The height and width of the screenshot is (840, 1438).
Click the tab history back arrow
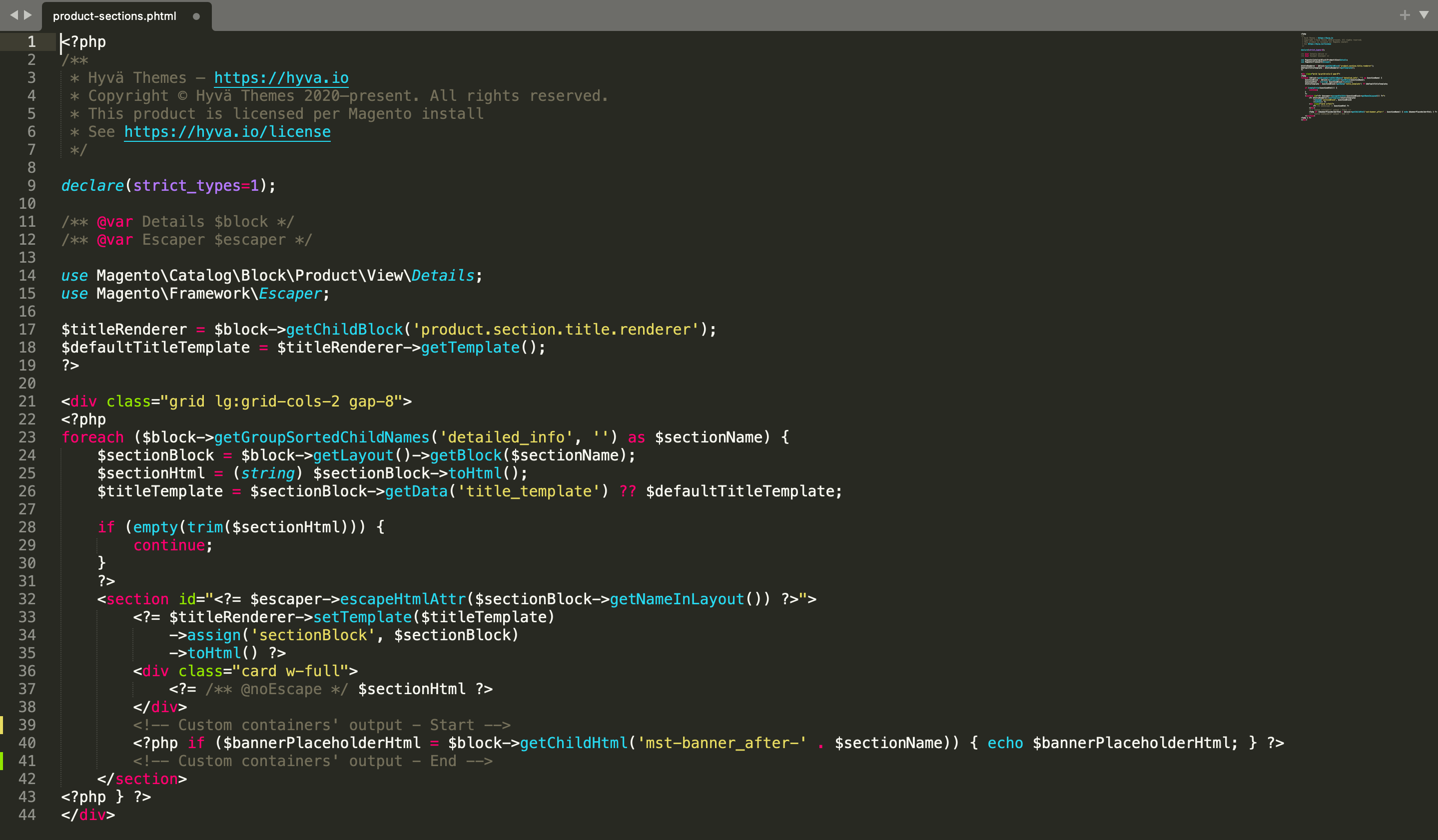point(13,15)
